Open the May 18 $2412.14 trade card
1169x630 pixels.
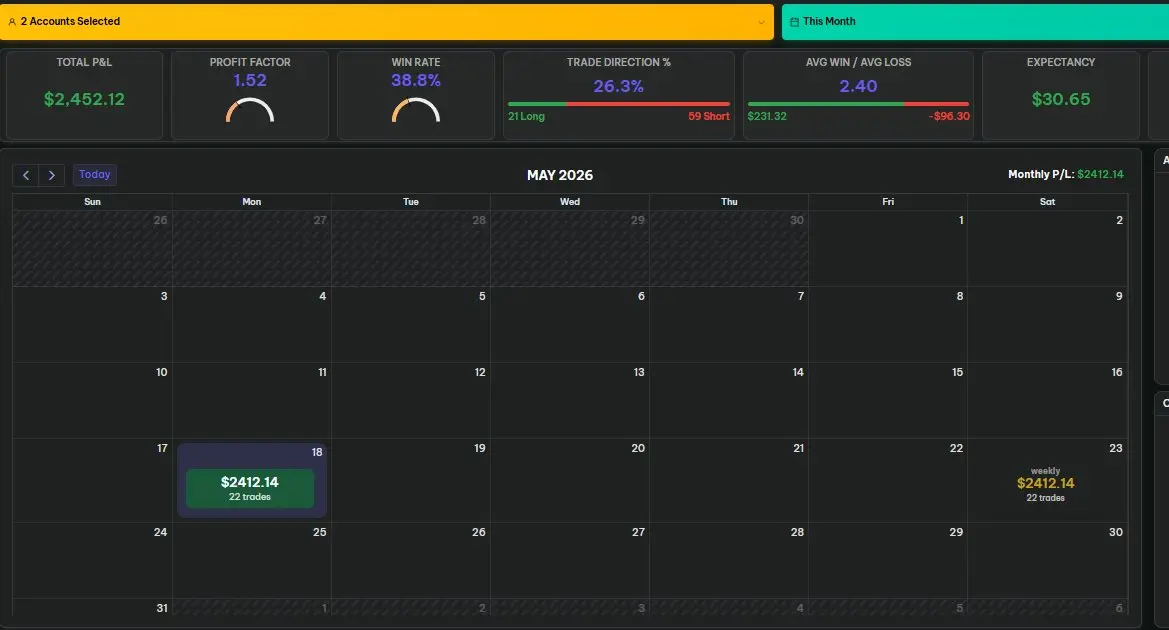point(250,488)
